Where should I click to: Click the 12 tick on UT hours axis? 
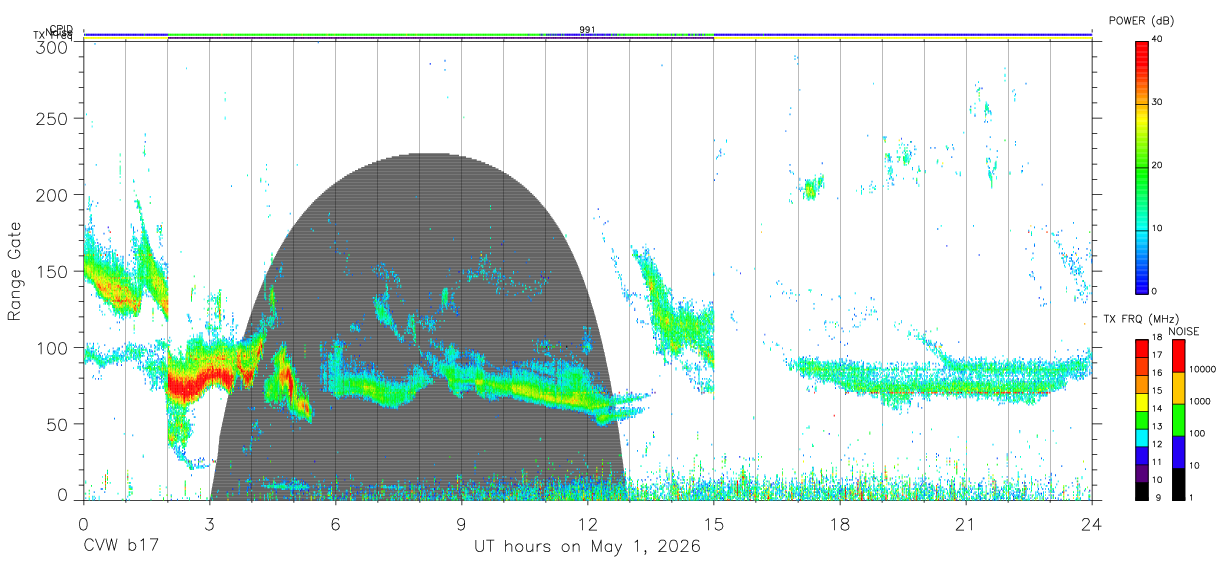(588, 524)
